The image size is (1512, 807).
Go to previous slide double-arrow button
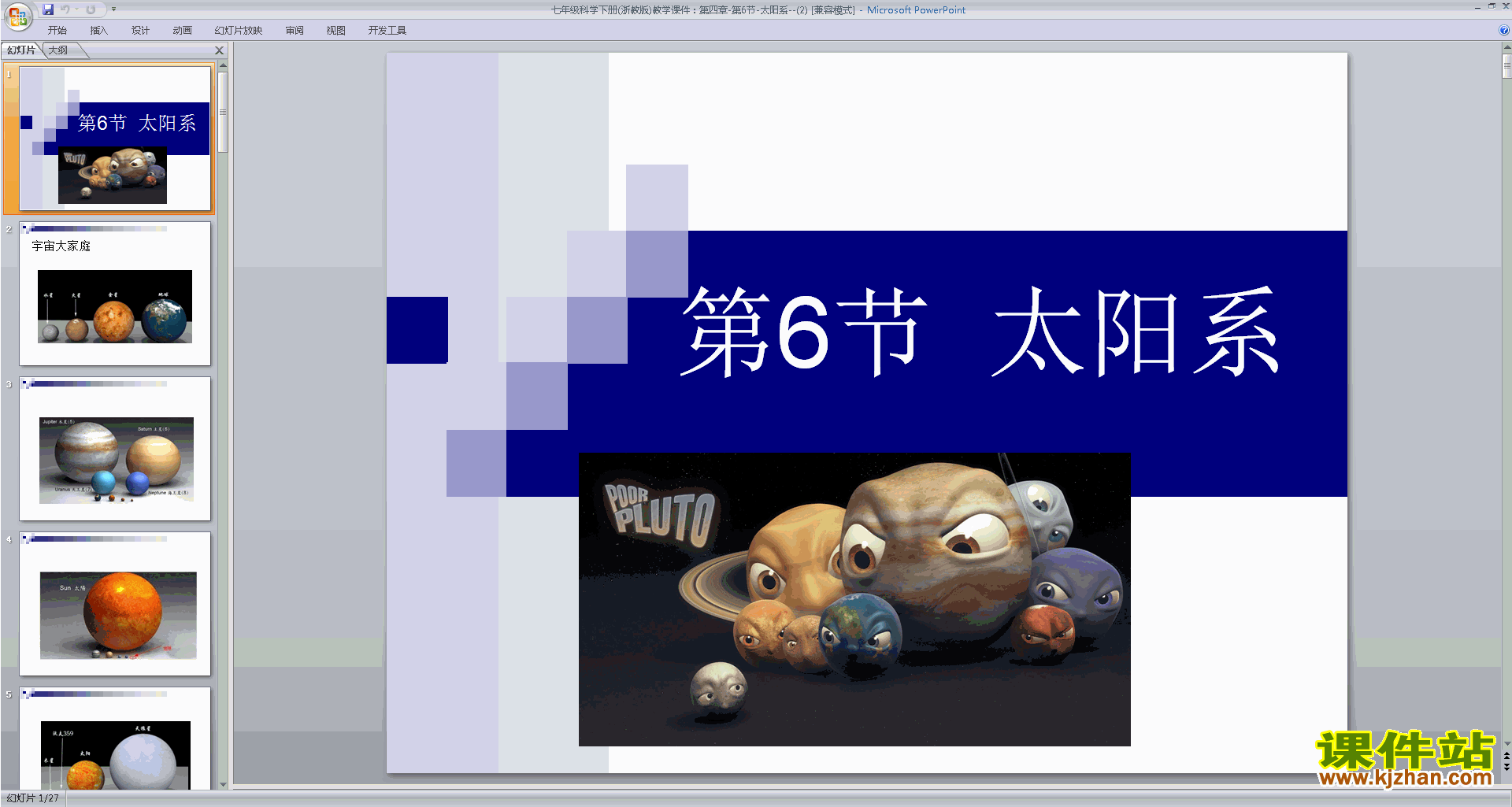[1506, 756]
